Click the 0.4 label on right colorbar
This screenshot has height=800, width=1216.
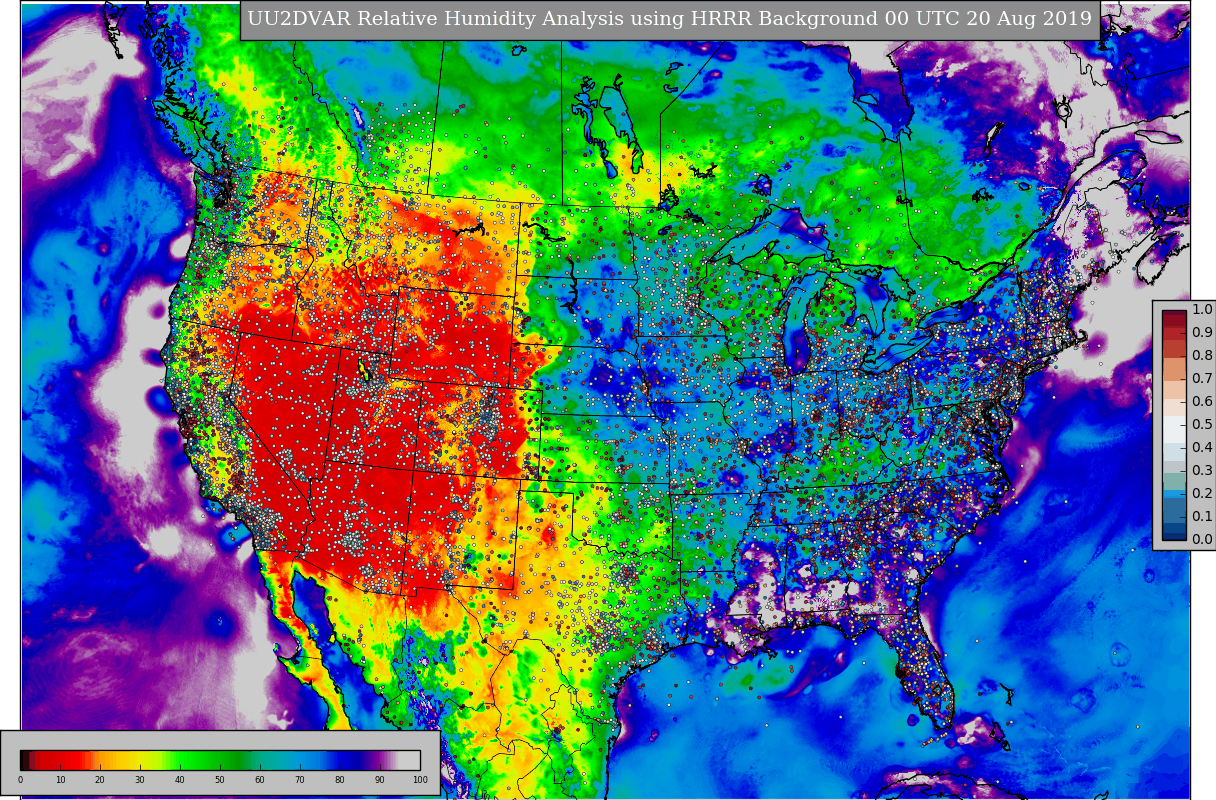[1202, 448]
